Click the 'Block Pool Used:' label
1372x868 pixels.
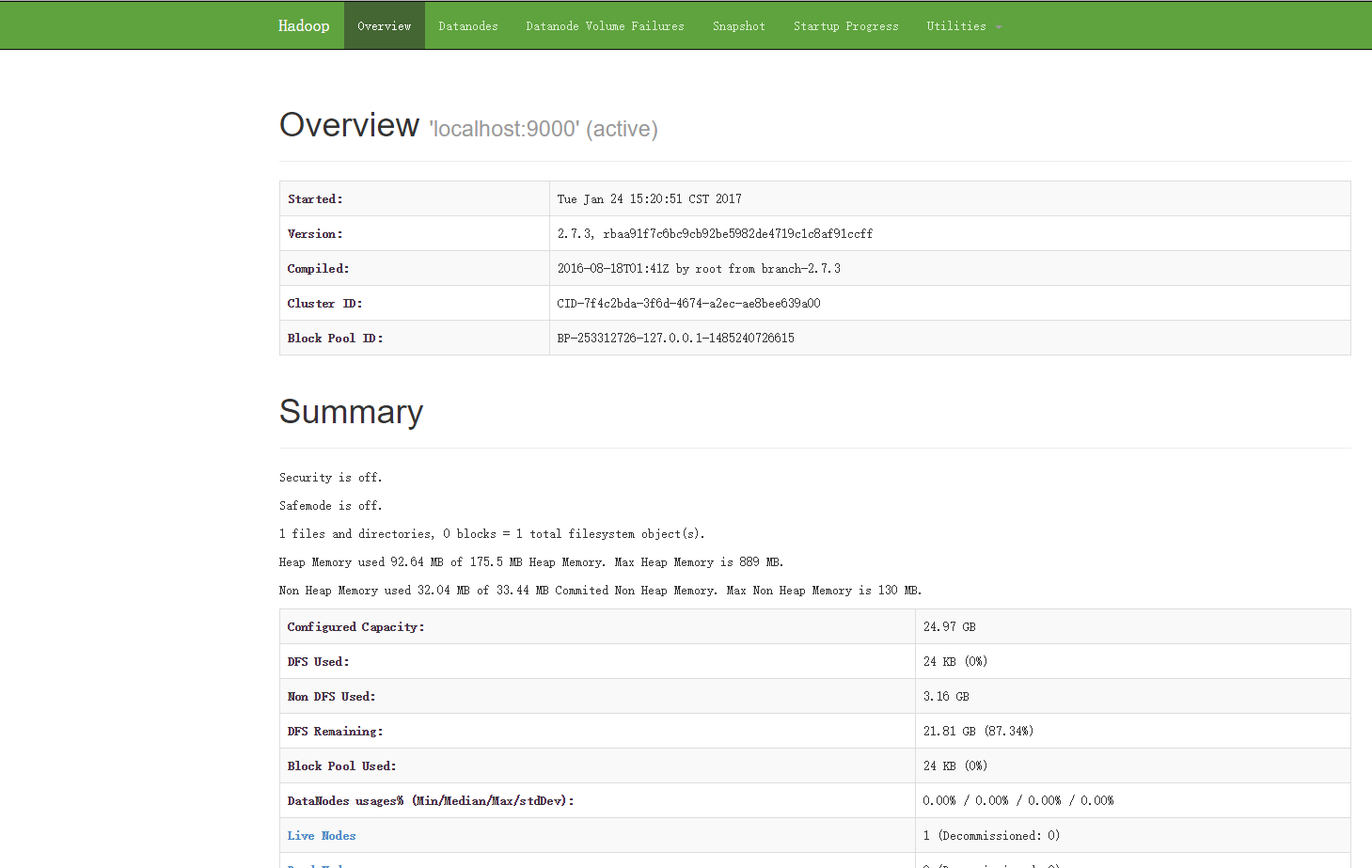point(341,765)
